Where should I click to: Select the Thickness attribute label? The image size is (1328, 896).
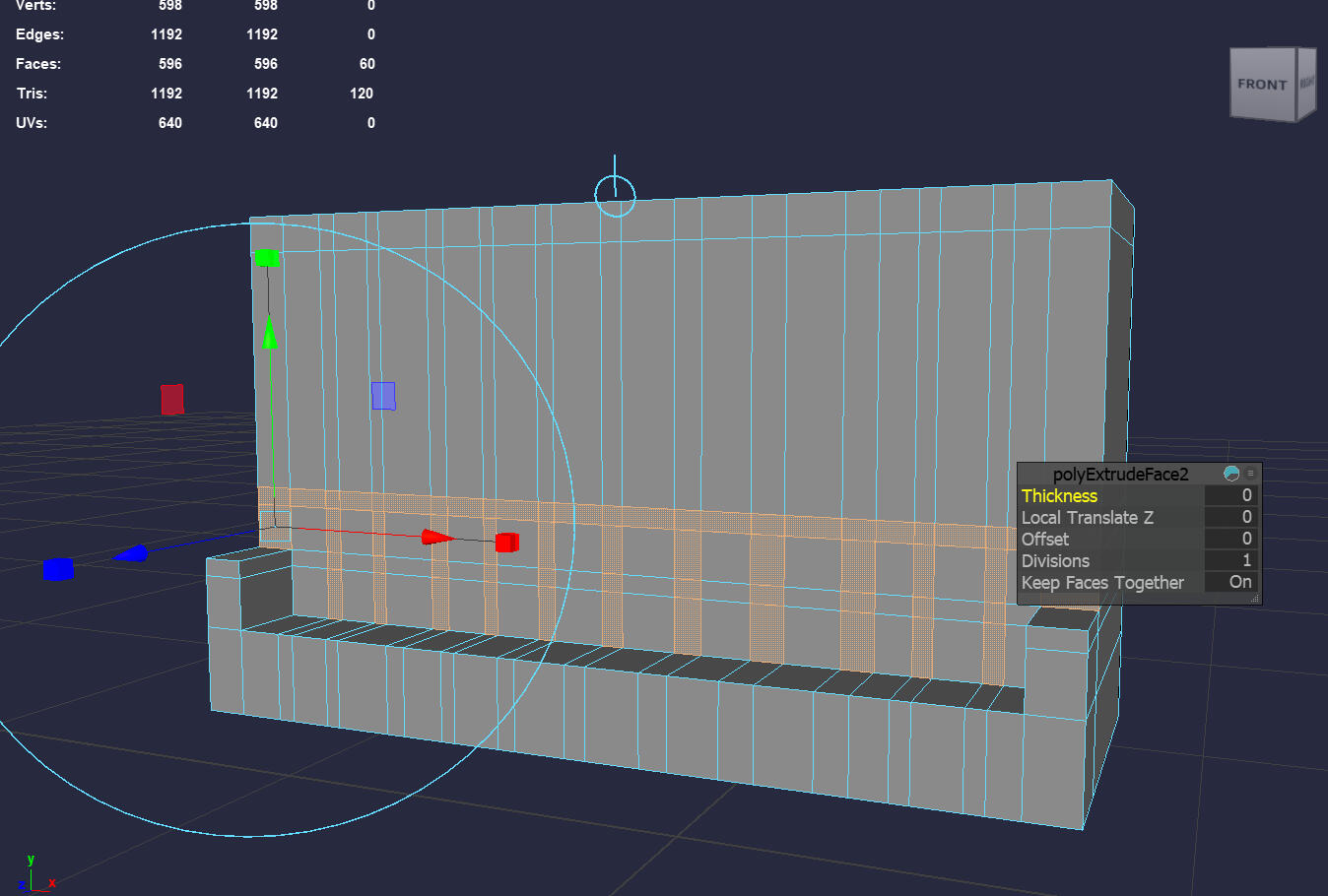(1059, 496)
